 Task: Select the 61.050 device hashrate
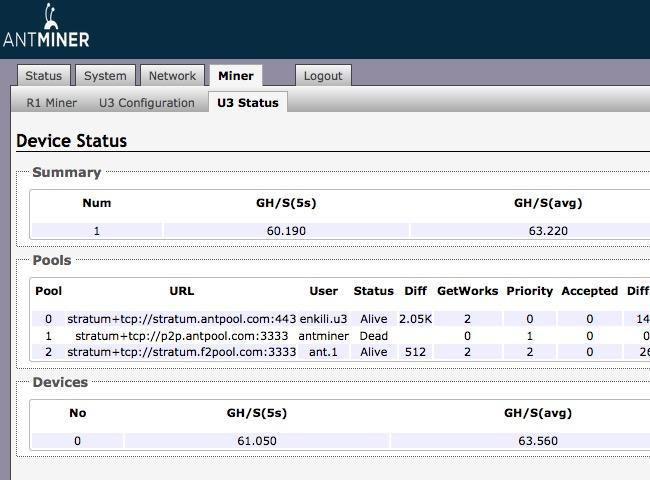coord(257,441)
